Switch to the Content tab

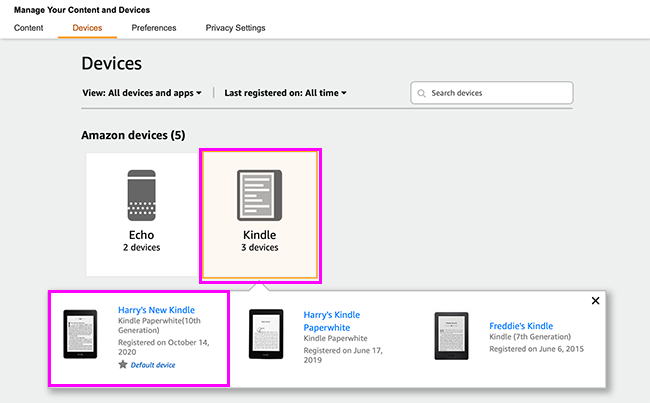coord(29,28)
